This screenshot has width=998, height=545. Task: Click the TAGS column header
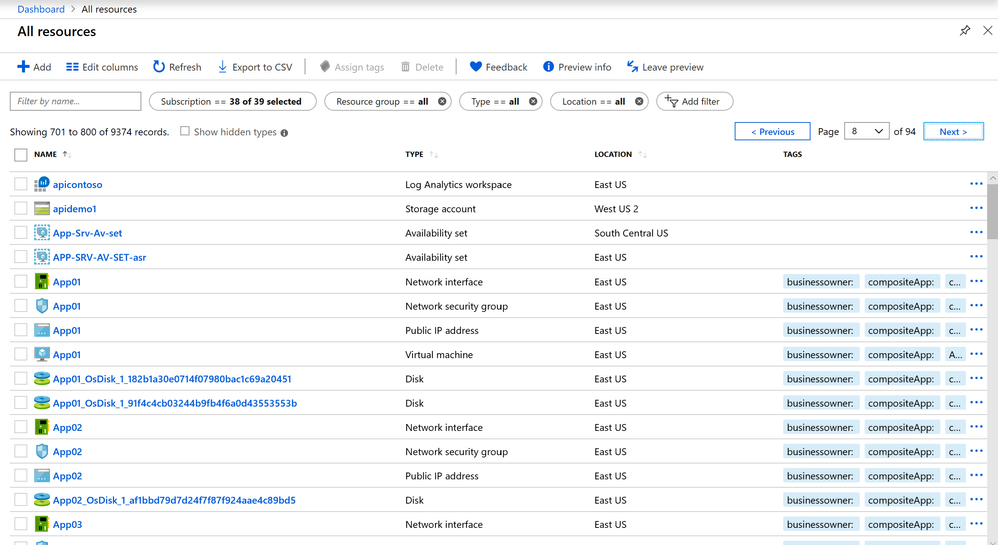tap(792, 154)
